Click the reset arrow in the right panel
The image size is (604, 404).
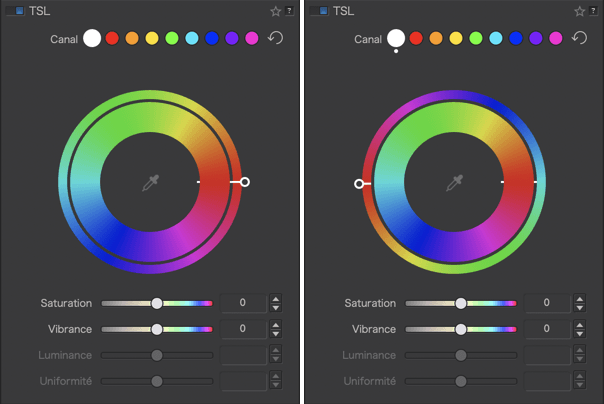point(579,38)
